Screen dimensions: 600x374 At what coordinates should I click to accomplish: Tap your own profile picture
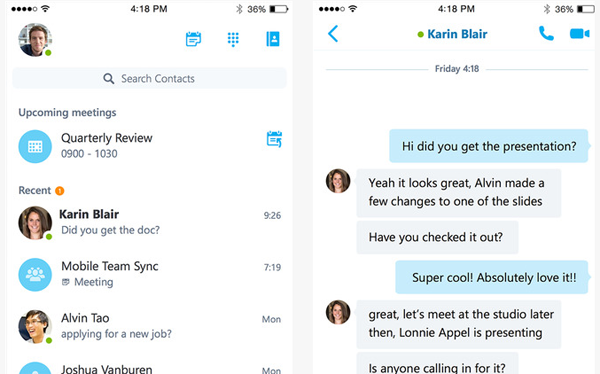pyautogui.click(x=35, y=40)
